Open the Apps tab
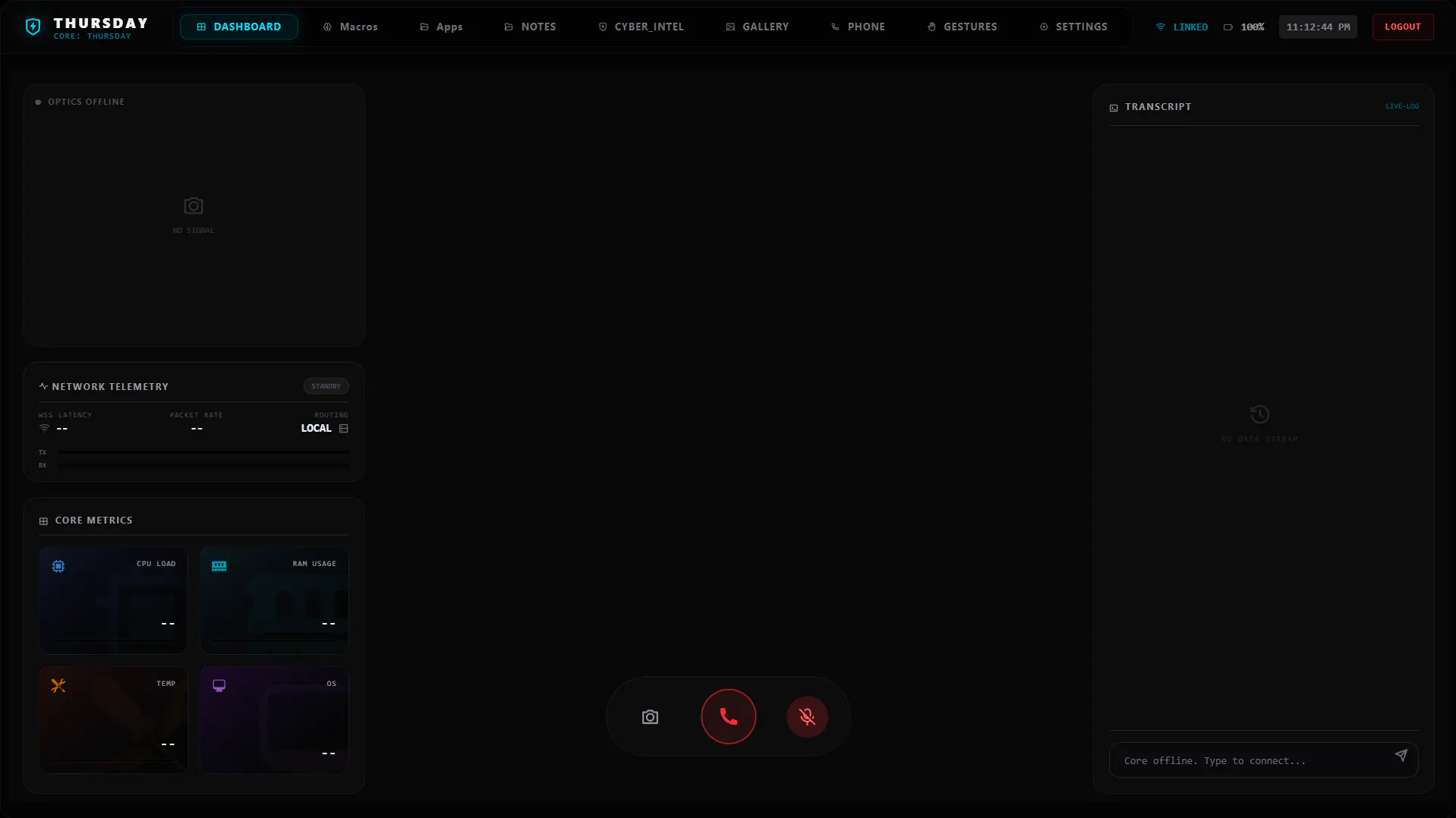This screenshot has height=818, width=1456. [x=441, y=27]
